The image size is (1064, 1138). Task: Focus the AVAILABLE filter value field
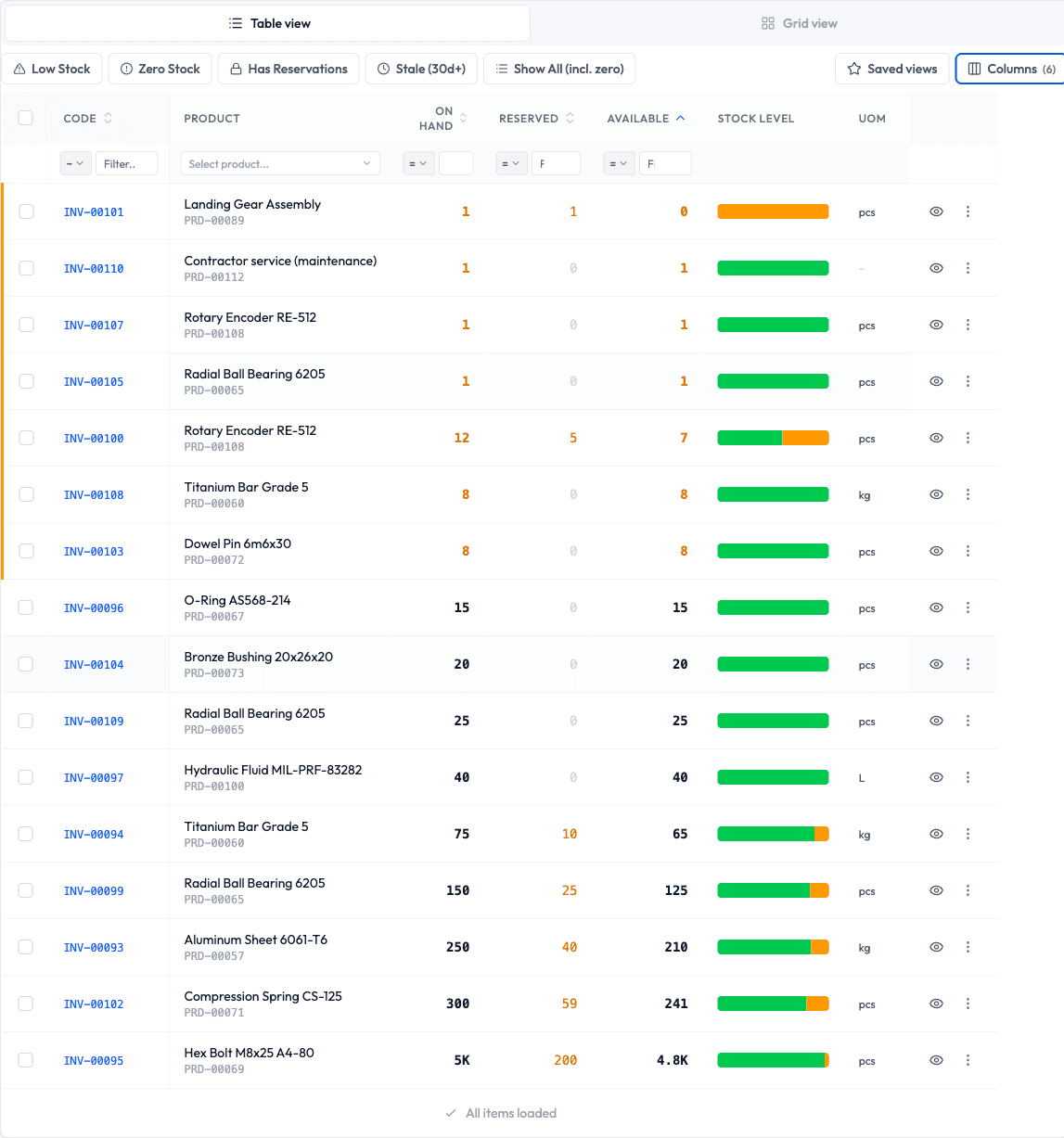(665, 163)
